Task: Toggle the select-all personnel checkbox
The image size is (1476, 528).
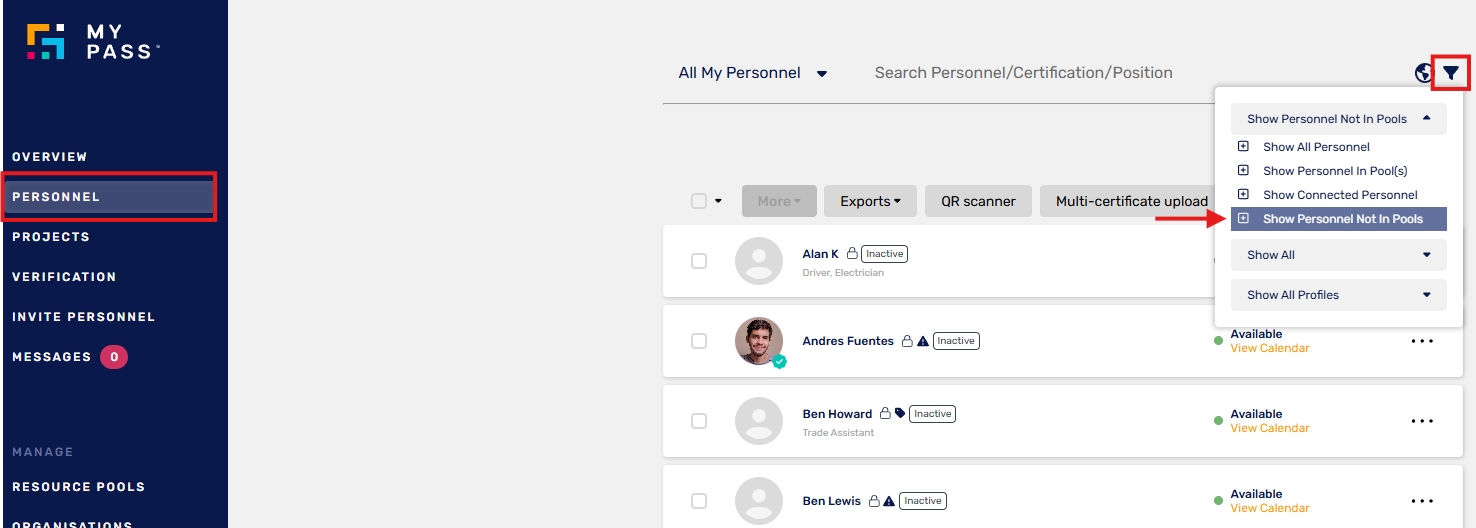Action: [699, 201]
